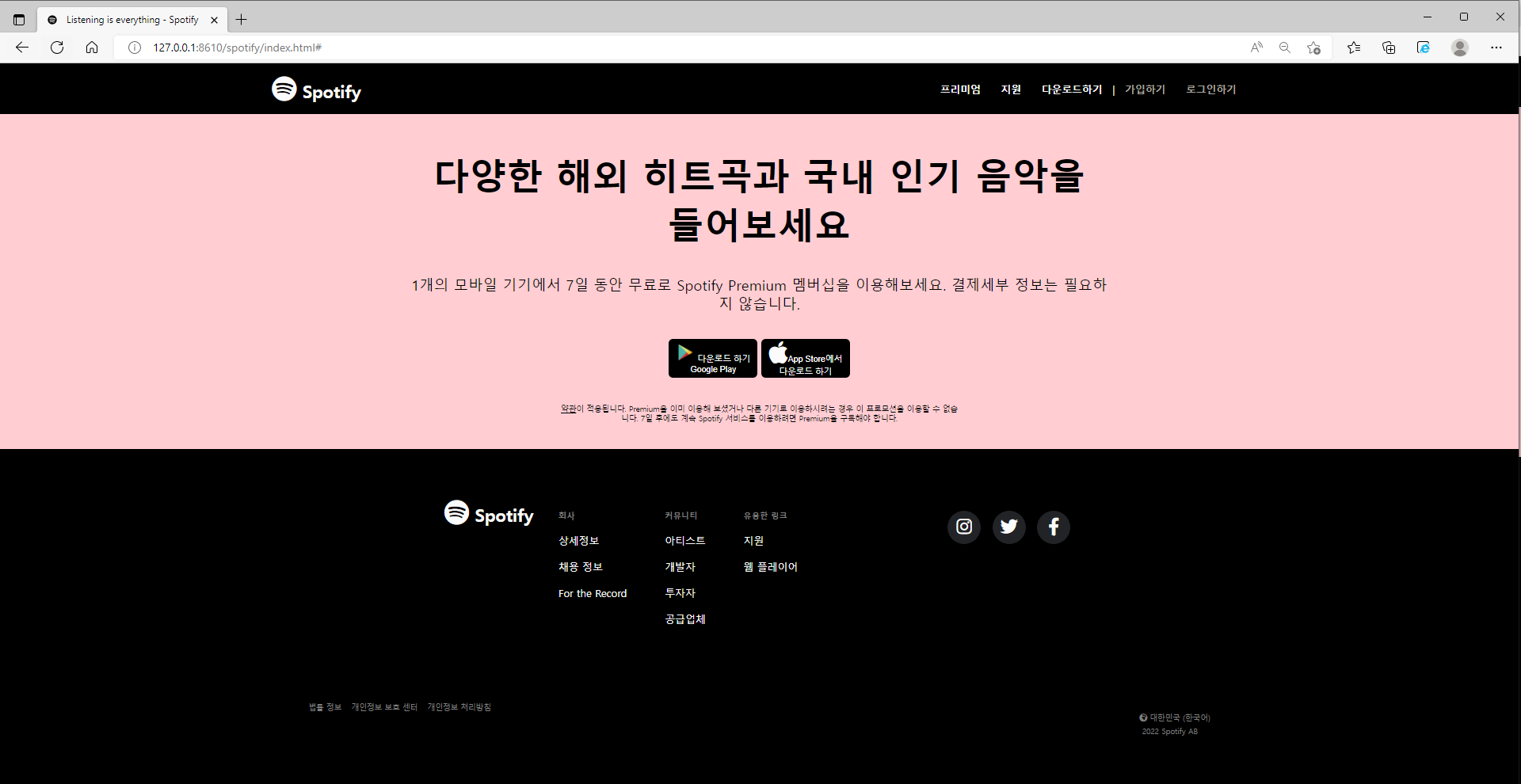The image size is (1521, 784).
Task: Open the 약관 terms link
Action: 568,409
